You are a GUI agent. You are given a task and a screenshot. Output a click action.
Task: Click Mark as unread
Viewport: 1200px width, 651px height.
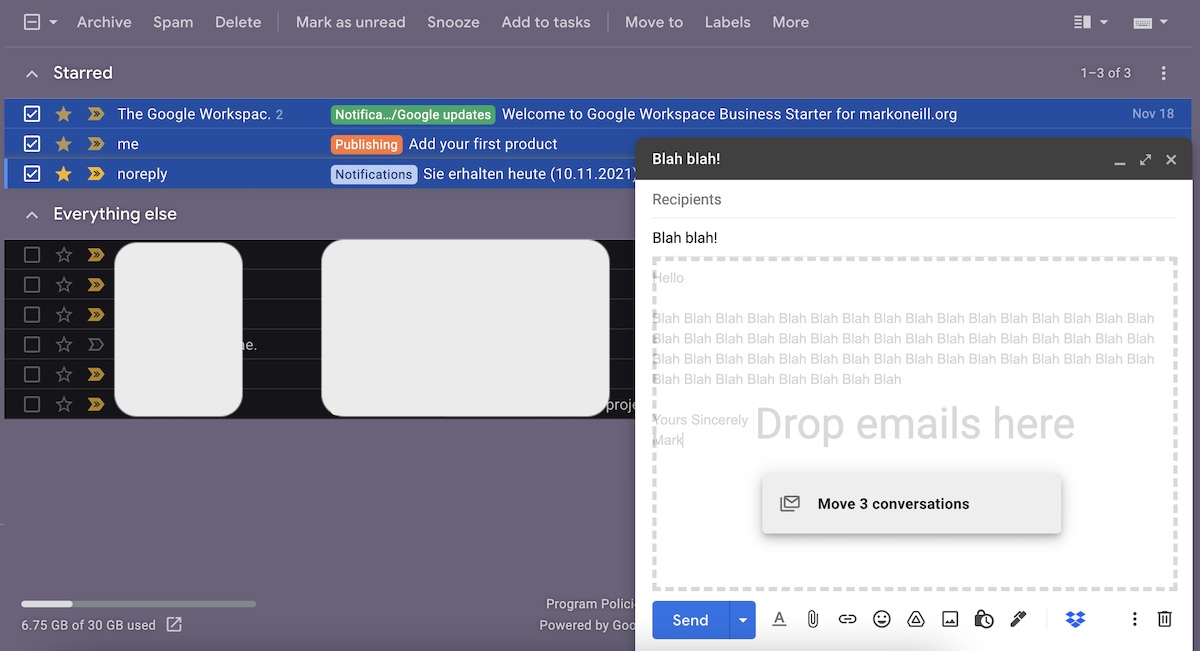(x=350, y=22)
